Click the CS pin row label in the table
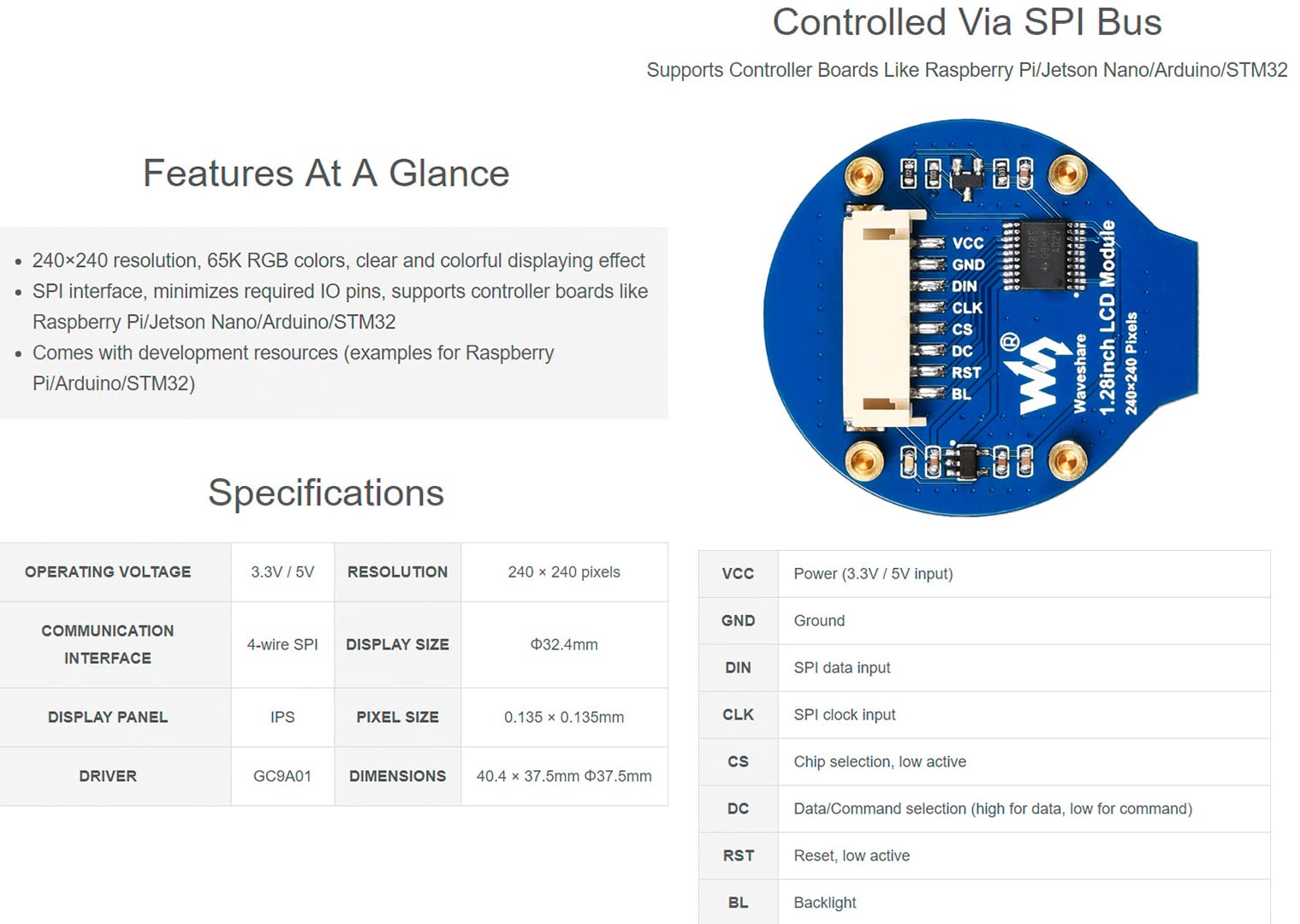The width and height of the screenshot is (1300, 924). pyautogui.click(x=739, y=761)
